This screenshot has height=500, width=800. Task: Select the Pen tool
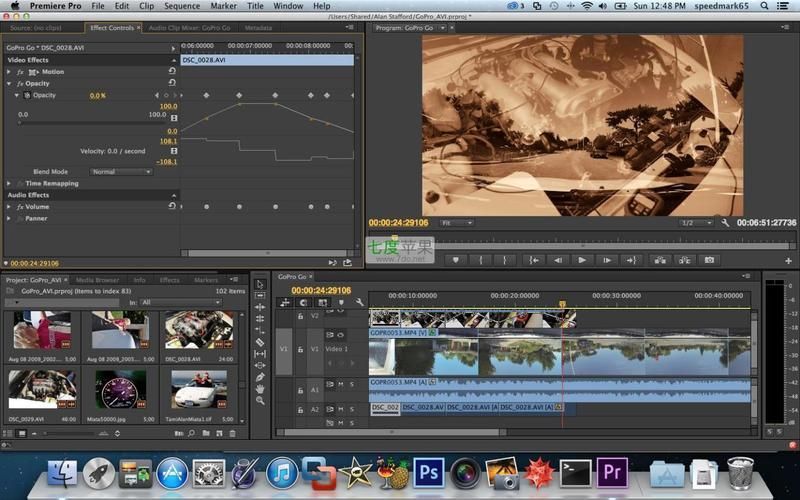[260, 377]
